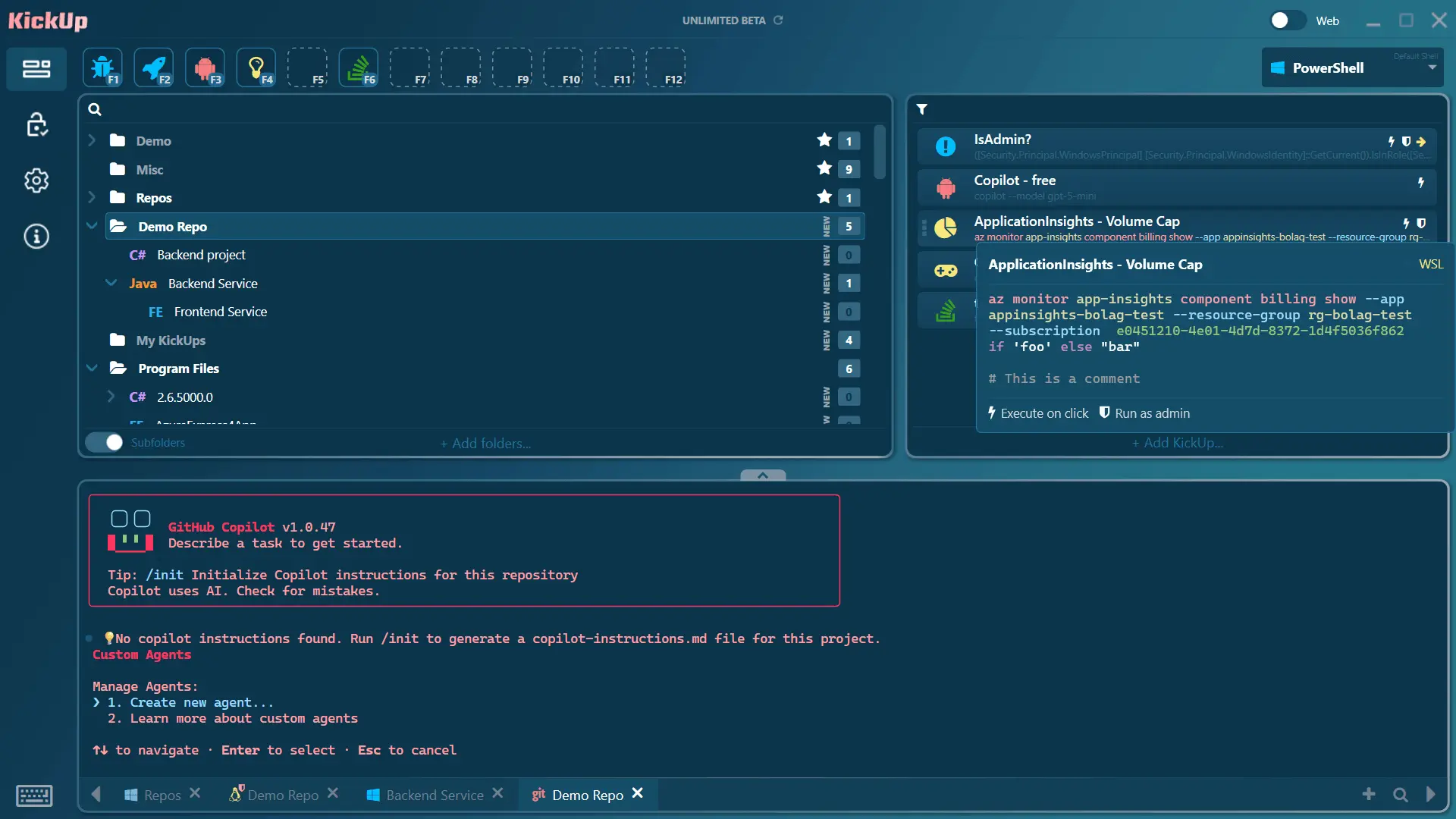
Task: Select the Backend project C# item
Action: pos(485,255)
